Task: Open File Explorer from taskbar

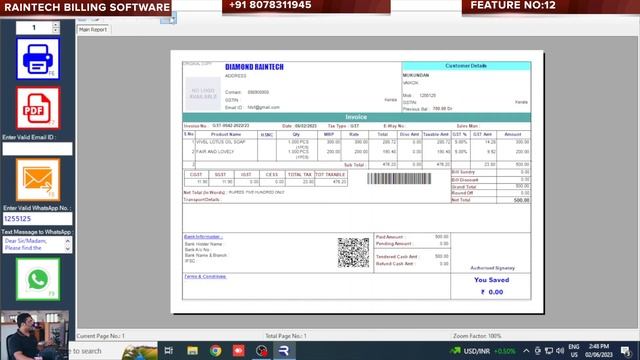Action: (192, 351)
